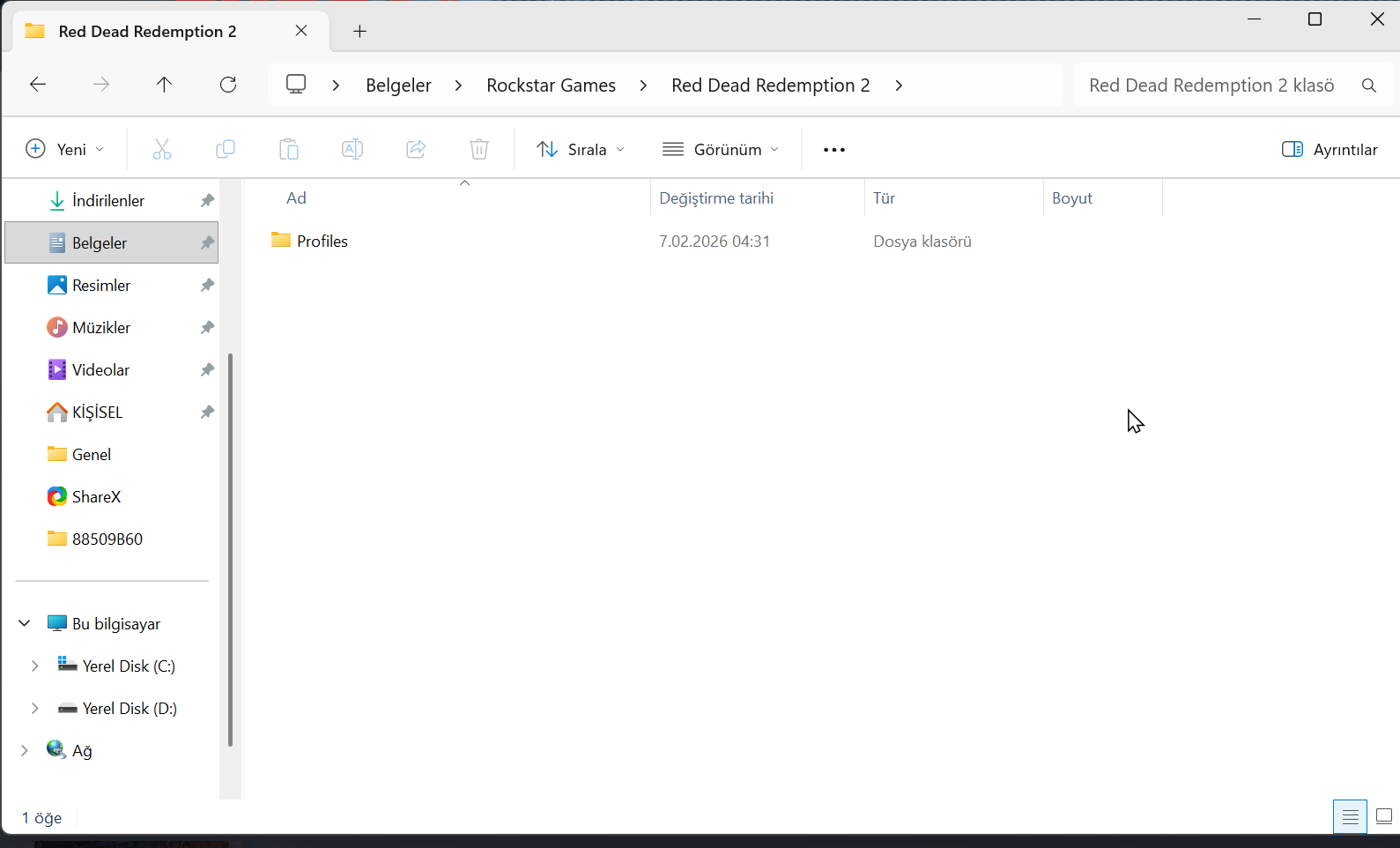Switch to large thumbnails view icon

tap(1384, 817)
